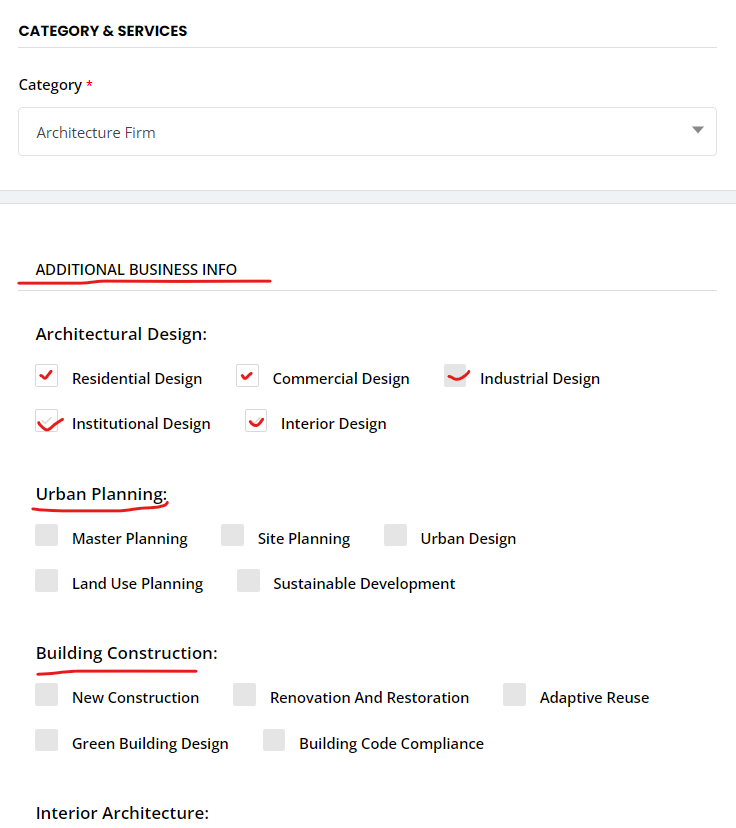This screenshot has height=828, width=736.
Task: Toggle the Institutional Design checkbox
Action: tap(46, 421)
